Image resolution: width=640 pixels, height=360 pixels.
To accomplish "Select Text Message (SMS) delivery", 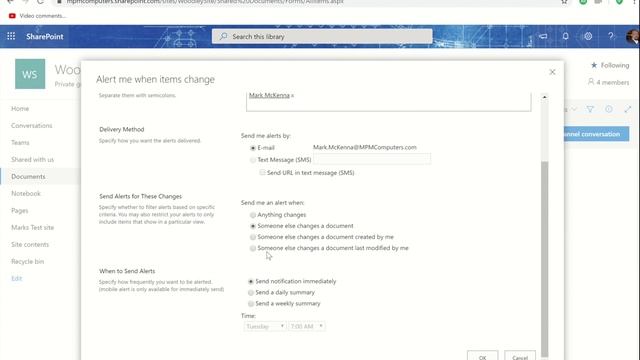I will pos(253,160).
